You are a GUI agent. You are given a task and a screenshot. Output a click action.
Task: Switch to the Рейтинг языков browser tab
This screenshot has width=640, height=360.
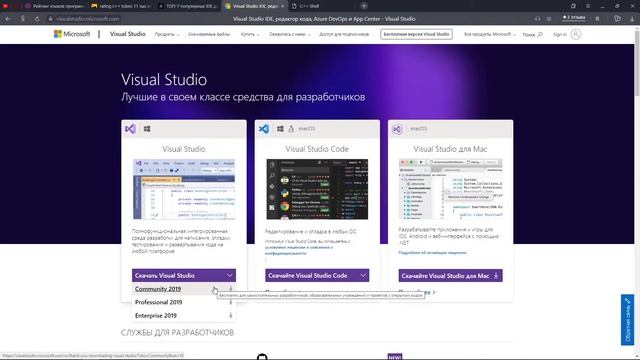tap(53, 6)
